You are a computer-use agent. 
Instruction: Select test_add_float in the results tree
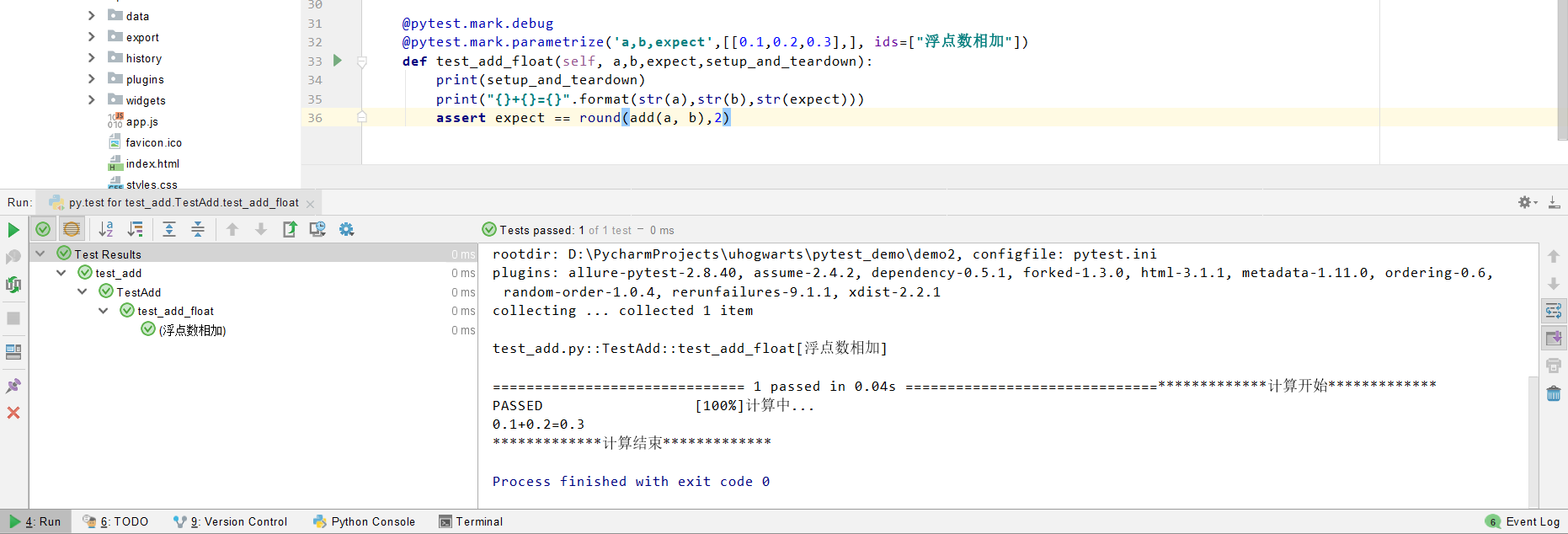tap(175, 311)
